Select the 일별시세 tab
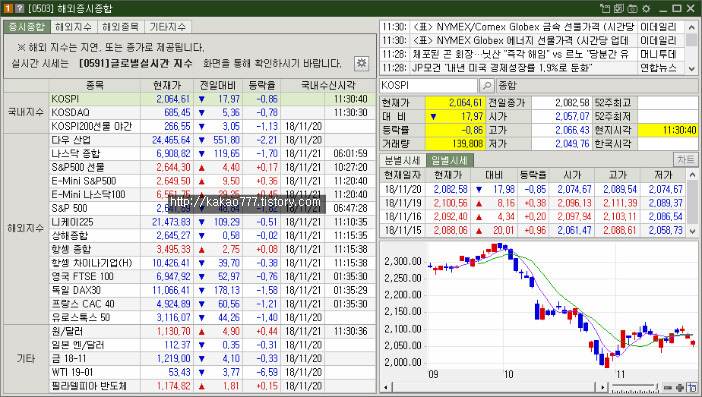702x397 pixels. coord(449,160)
